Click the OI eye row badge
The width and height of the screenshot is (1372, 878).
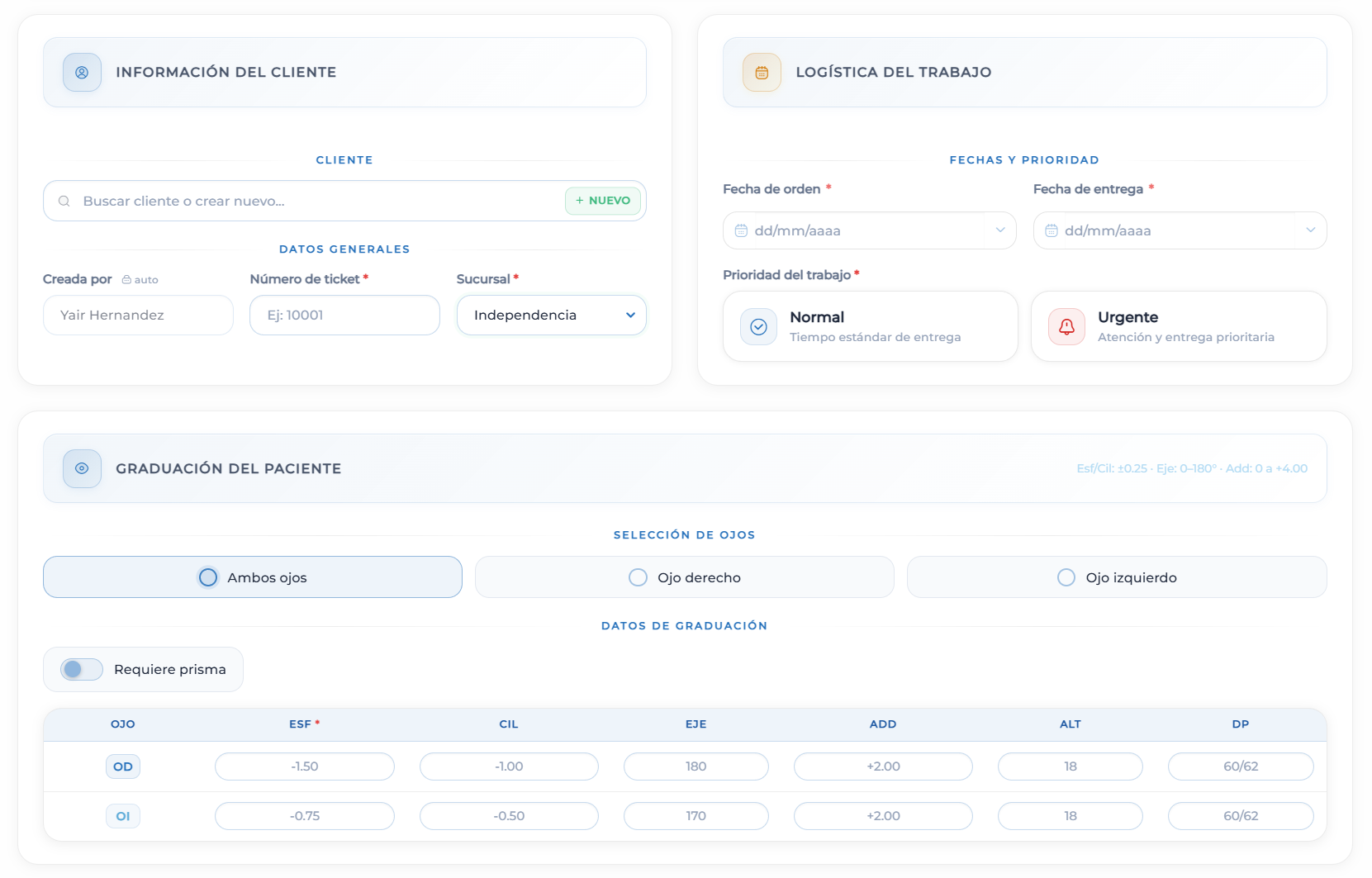click(x=123, y=816)
